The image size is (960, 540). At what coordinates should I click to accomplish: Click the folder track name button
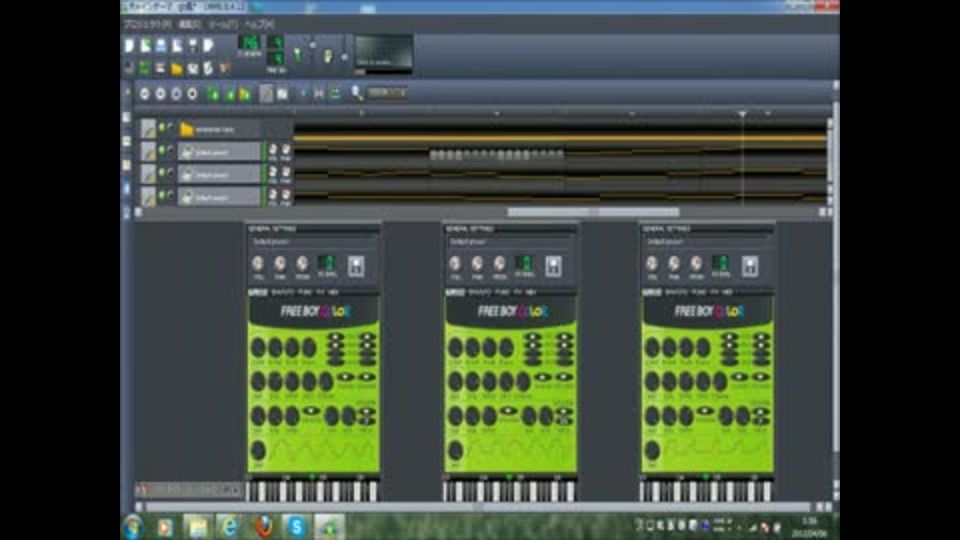[x=219, y=130]
